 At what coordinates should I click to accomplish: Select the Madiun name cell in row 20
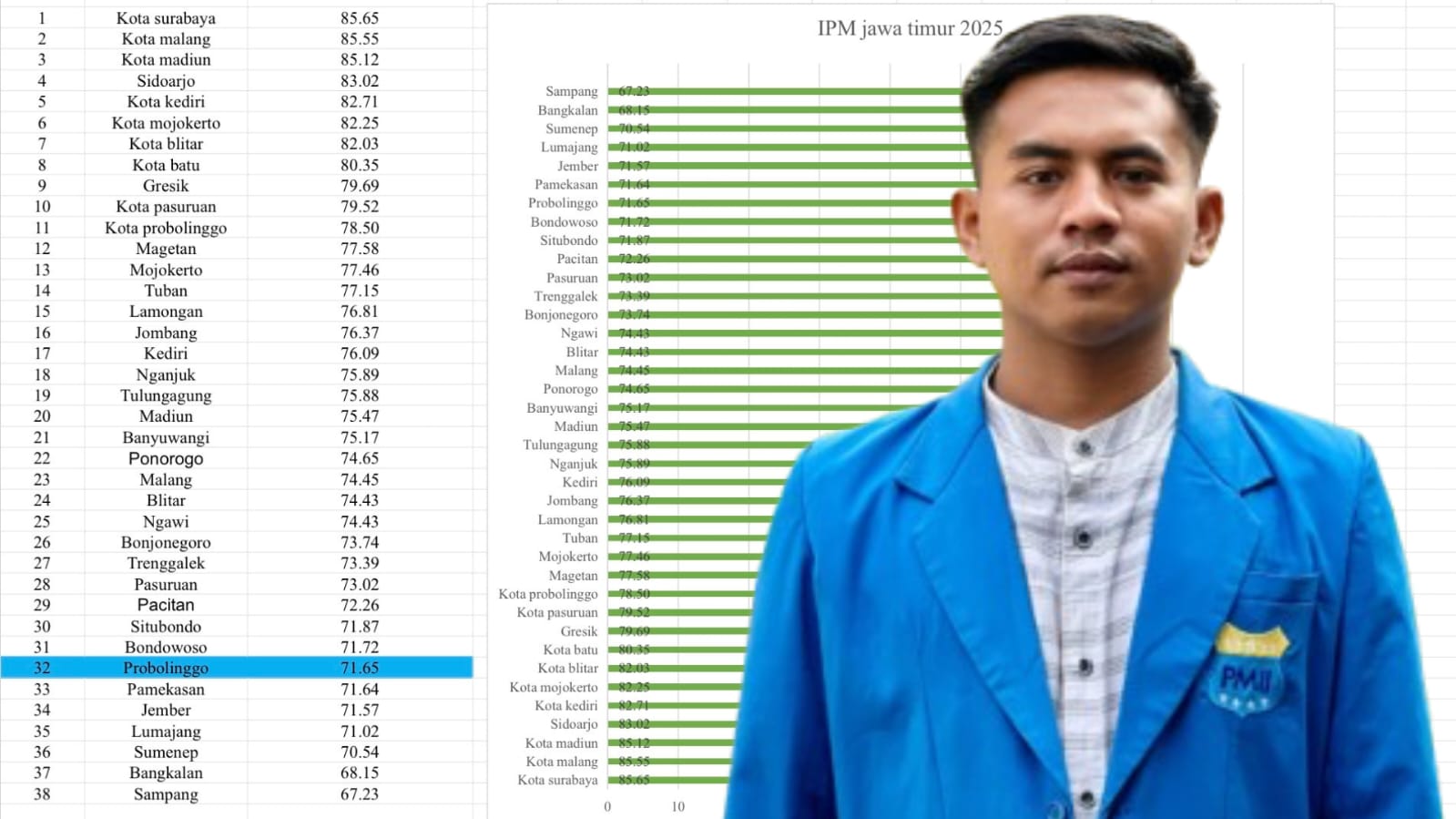point(166,416)
